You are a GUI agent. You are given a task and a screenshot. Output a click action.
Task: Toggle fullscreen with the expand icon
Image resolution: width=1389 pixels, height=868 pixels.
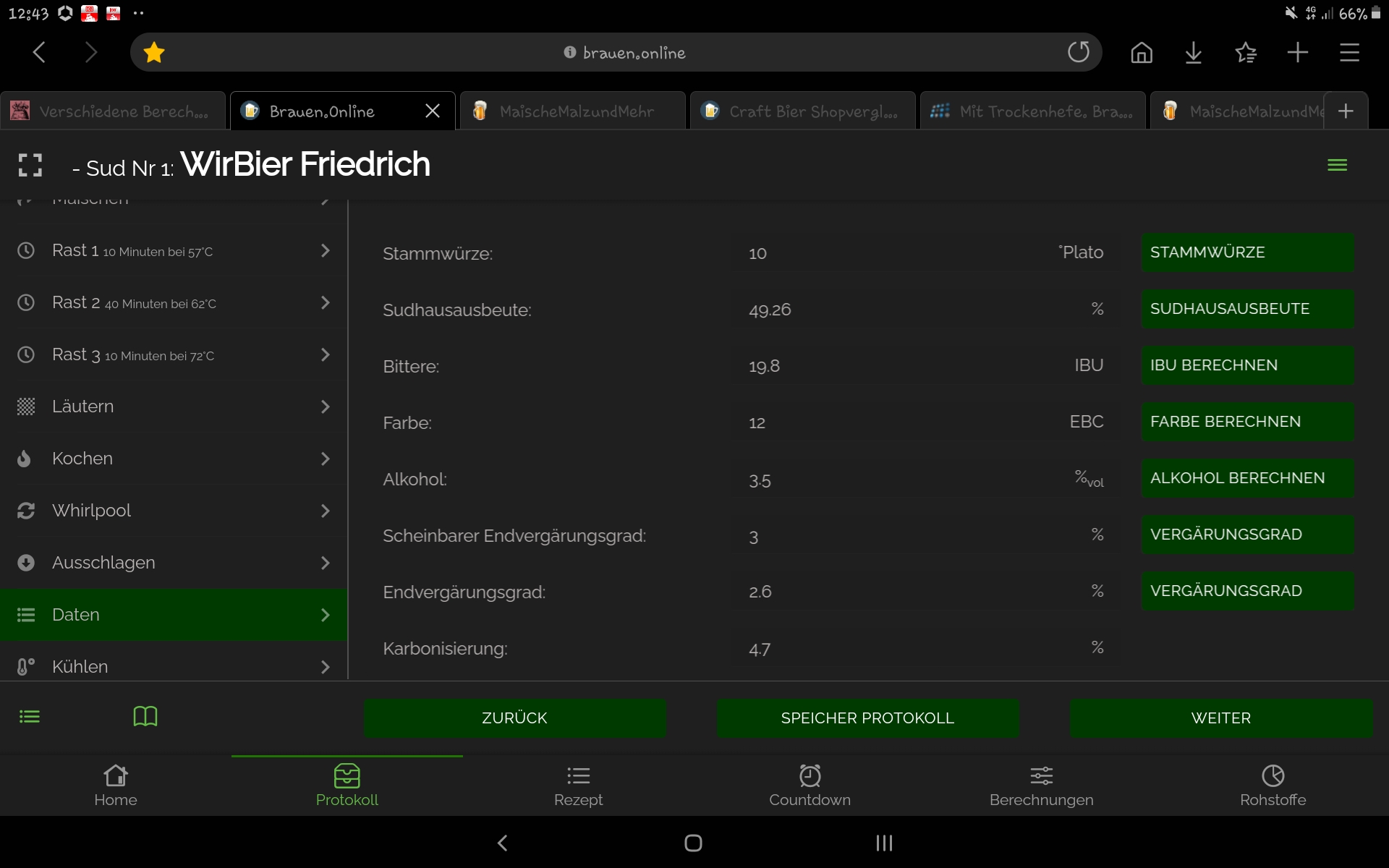pos(30,165)
